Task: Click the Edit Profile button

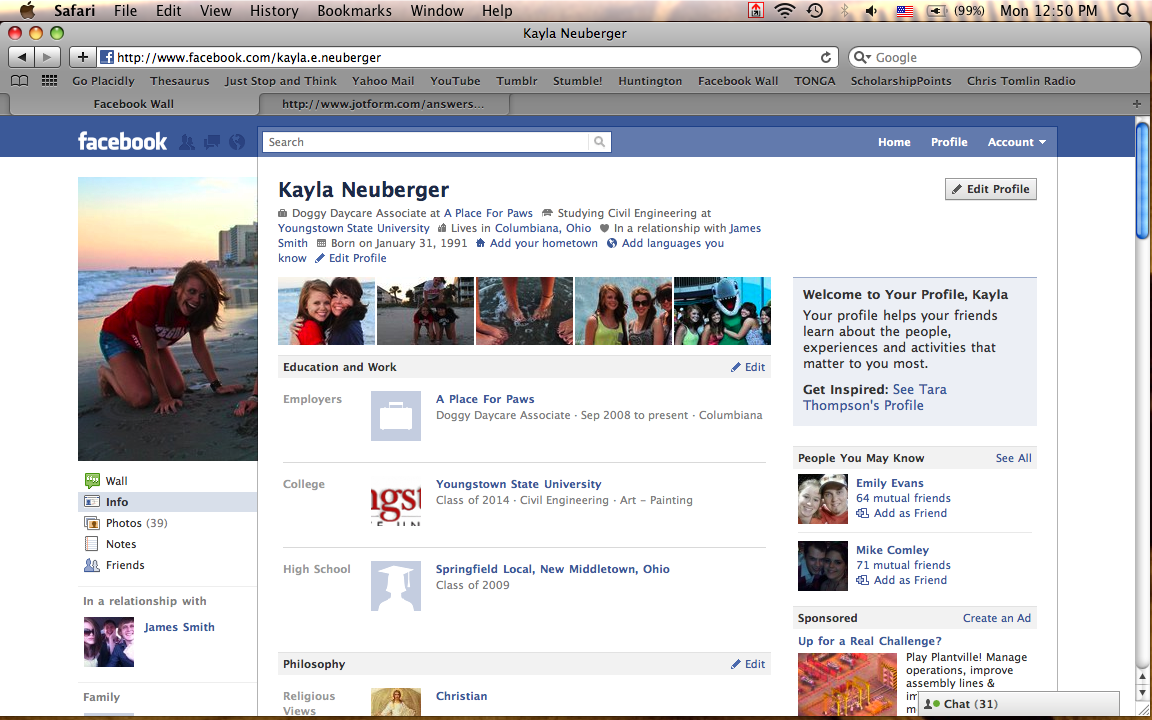Action: [990, 189]
